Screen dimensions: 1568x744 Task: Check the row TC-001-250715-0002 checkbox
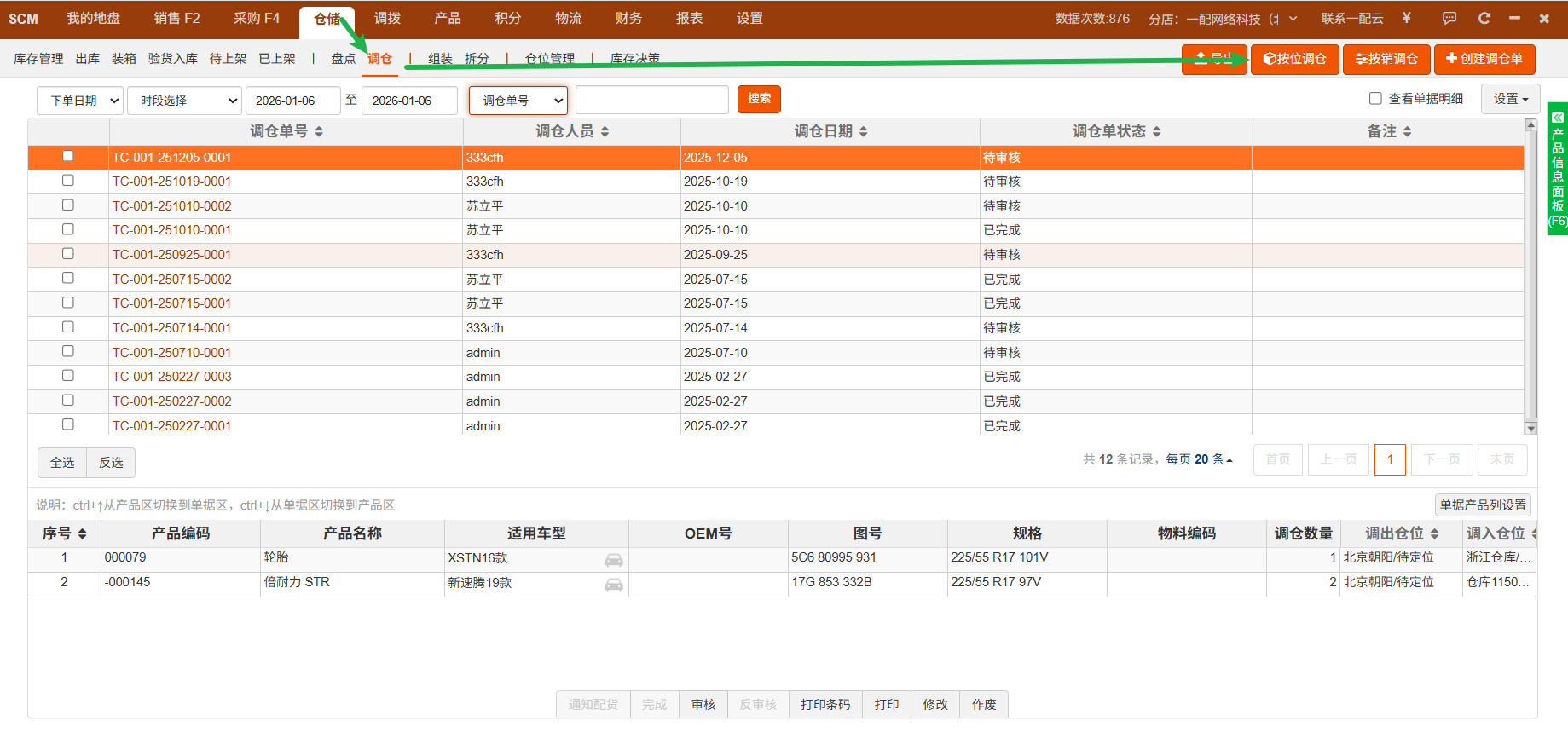68,279
